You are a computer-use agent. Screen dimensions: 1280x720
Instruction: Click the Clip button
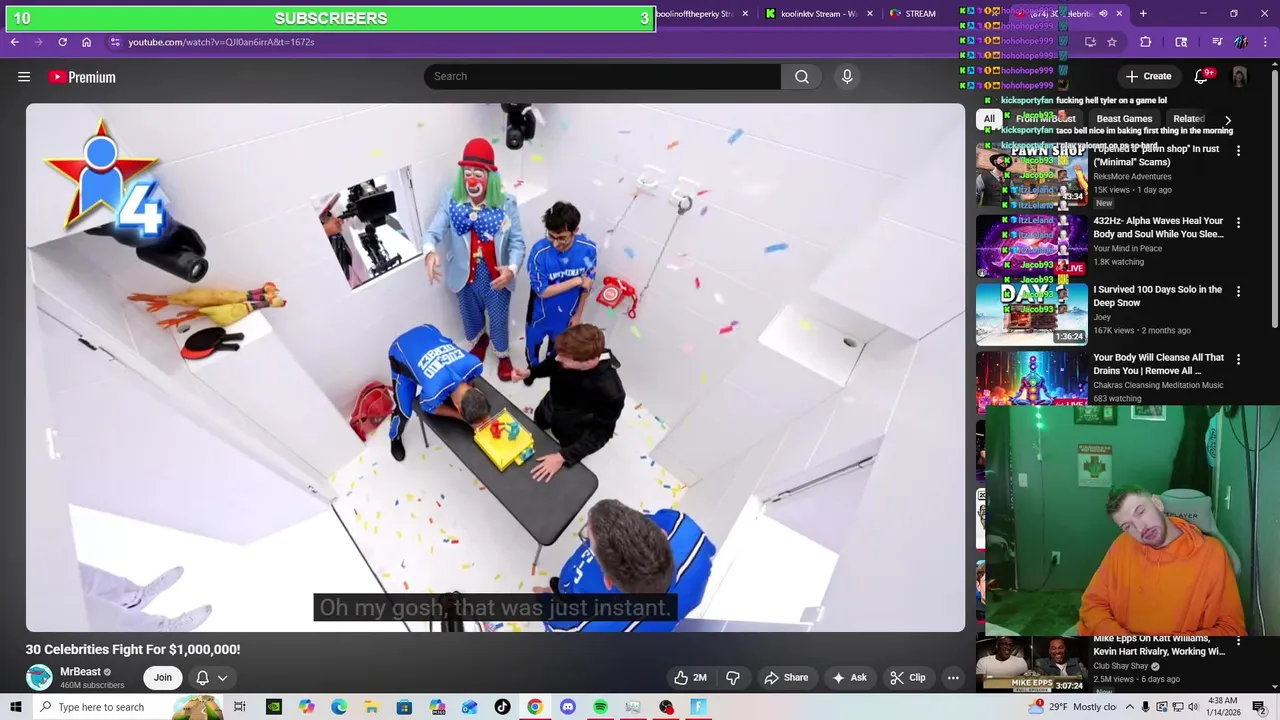coord(908,677)
